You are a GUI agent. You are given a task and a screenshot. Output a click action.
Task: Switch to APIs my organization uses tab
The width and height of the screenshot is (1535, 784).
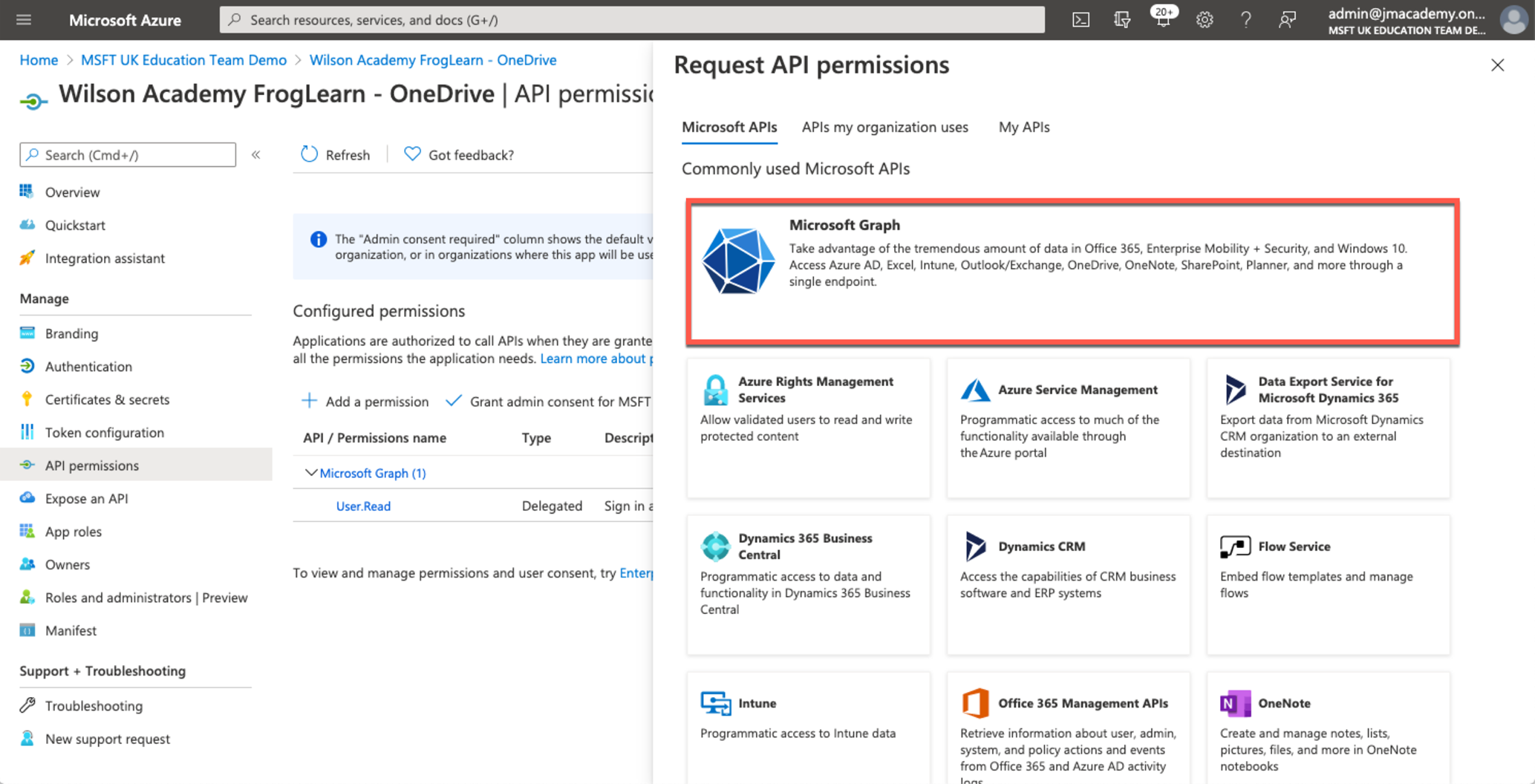pyautogui.click(x=884, y=127)
